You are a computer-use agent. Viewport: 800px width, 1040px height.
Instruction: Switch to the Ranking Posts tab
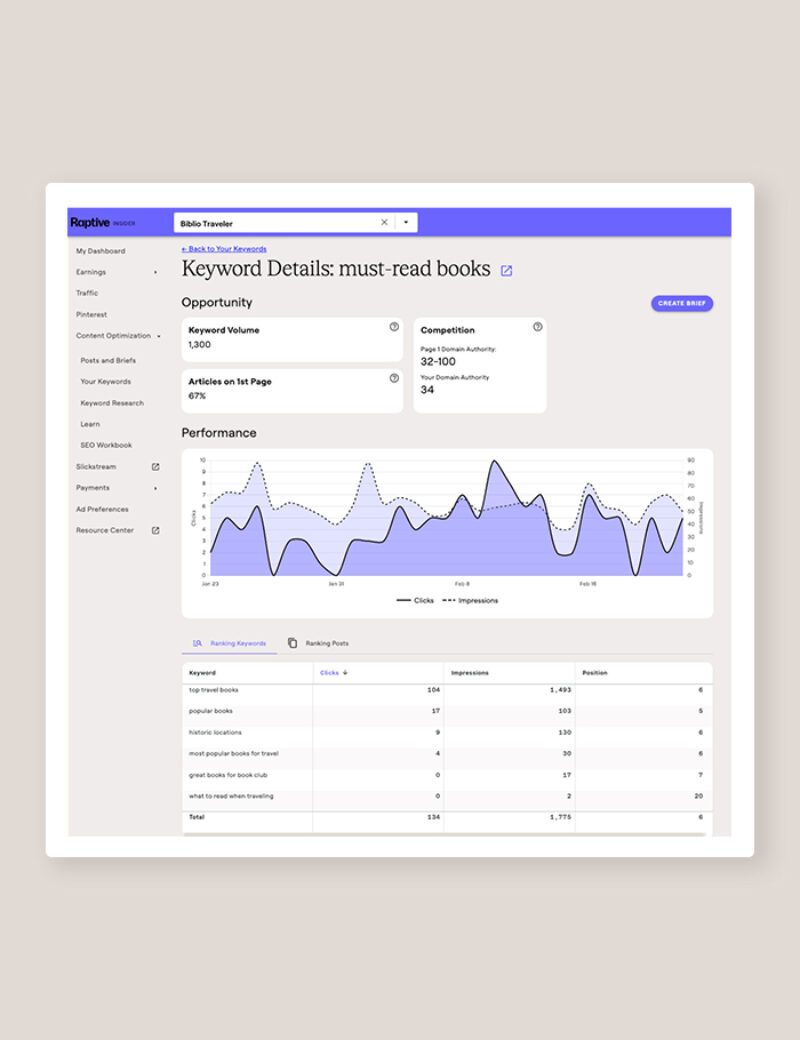point(318,643)
